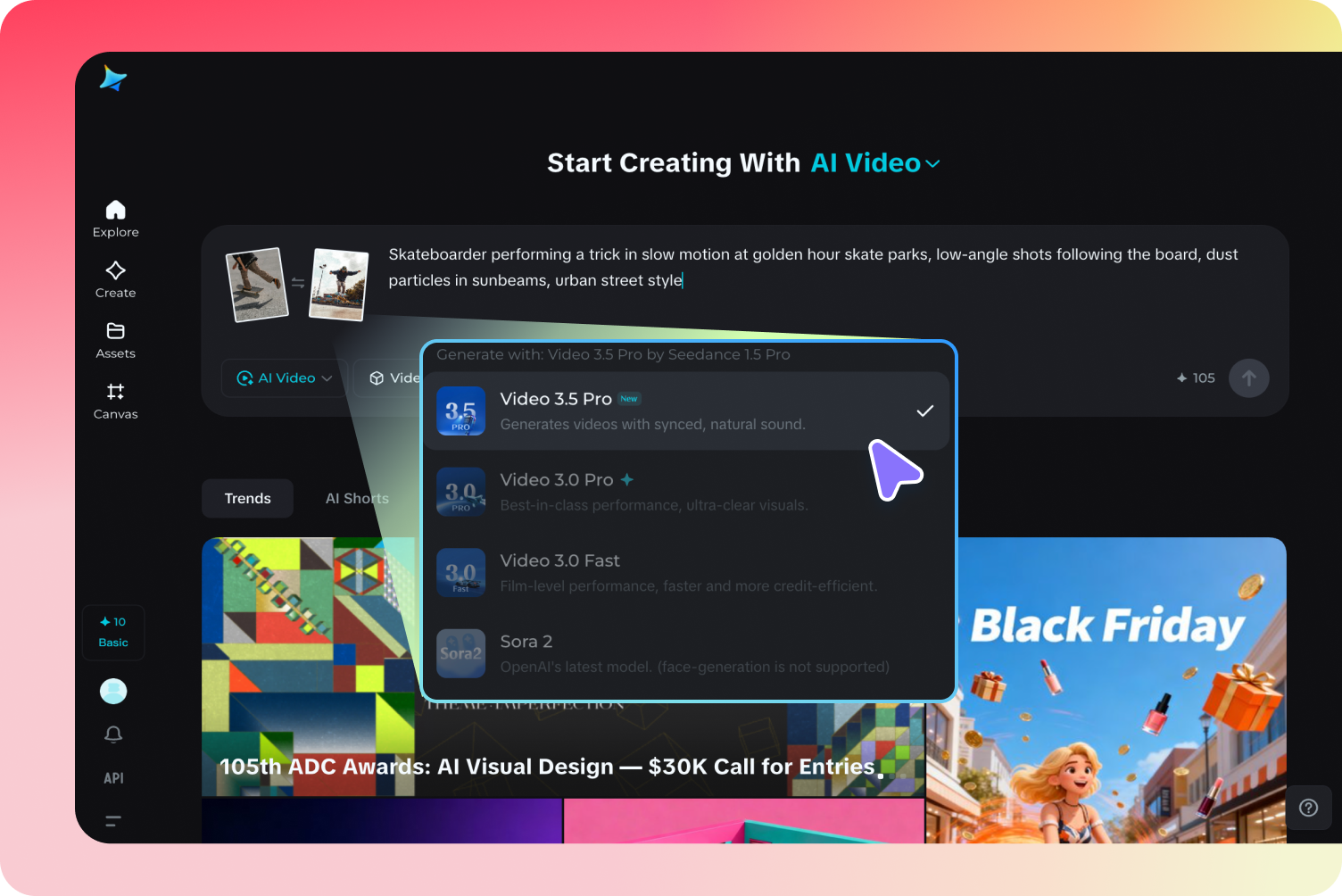Select the Create tool in the sidebar

pos(115,279)
